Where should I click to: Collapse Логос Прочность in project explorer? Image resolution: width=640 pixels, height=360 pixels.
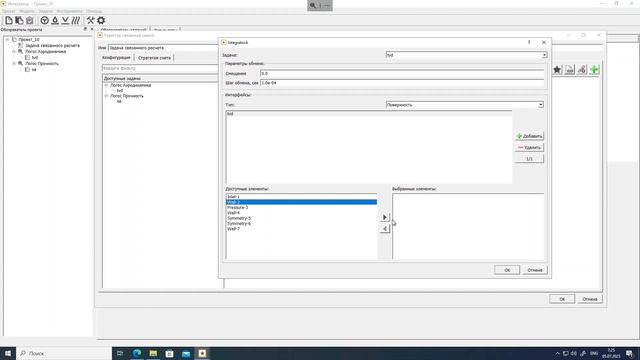(14, 64)
